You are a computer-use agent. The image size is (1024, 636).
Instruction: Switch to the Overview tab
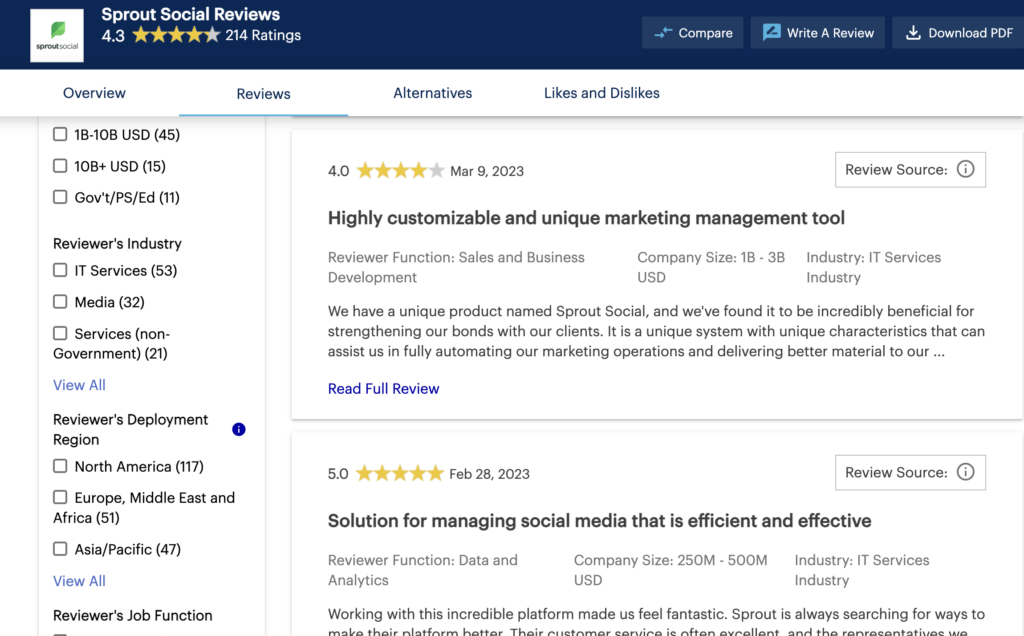point(94,93)
